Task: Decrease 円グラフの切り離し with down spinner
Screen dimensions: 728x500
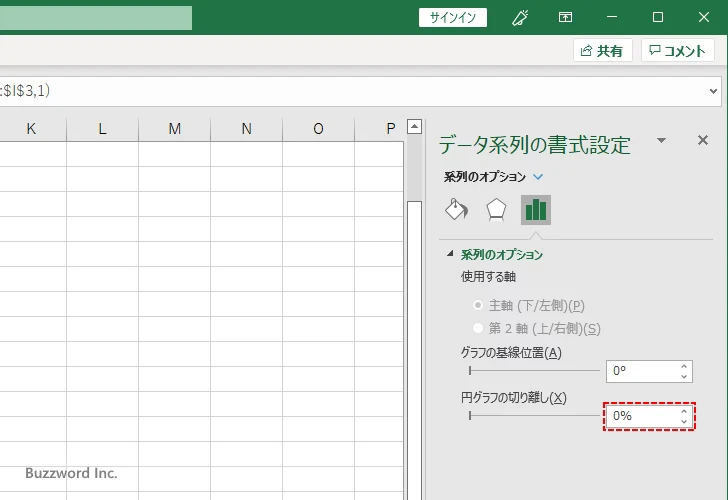Action: 684,422
